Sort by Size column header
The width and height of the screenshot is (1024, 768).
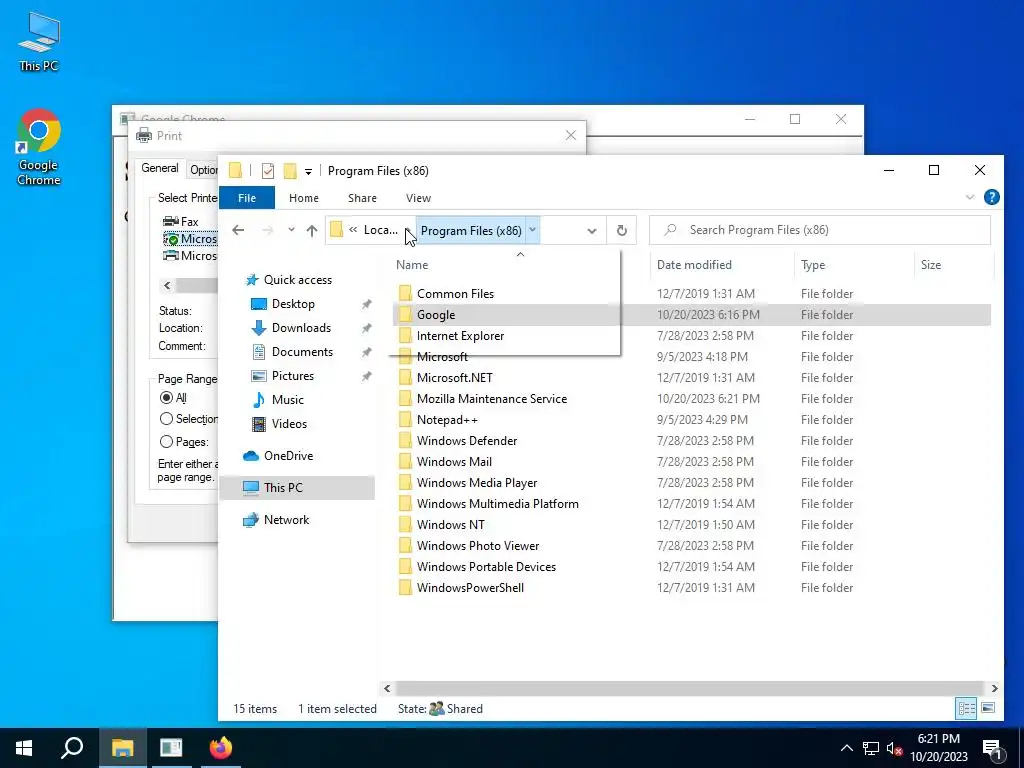pyautogui.click(x=931, y=264)
